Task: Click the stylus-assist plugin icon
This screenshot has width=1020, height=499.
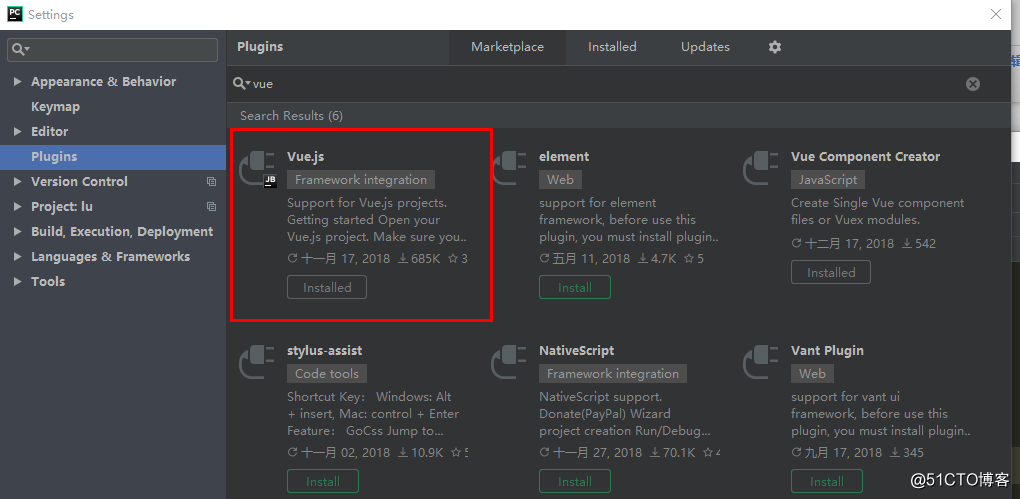Action: pos(258,364)
